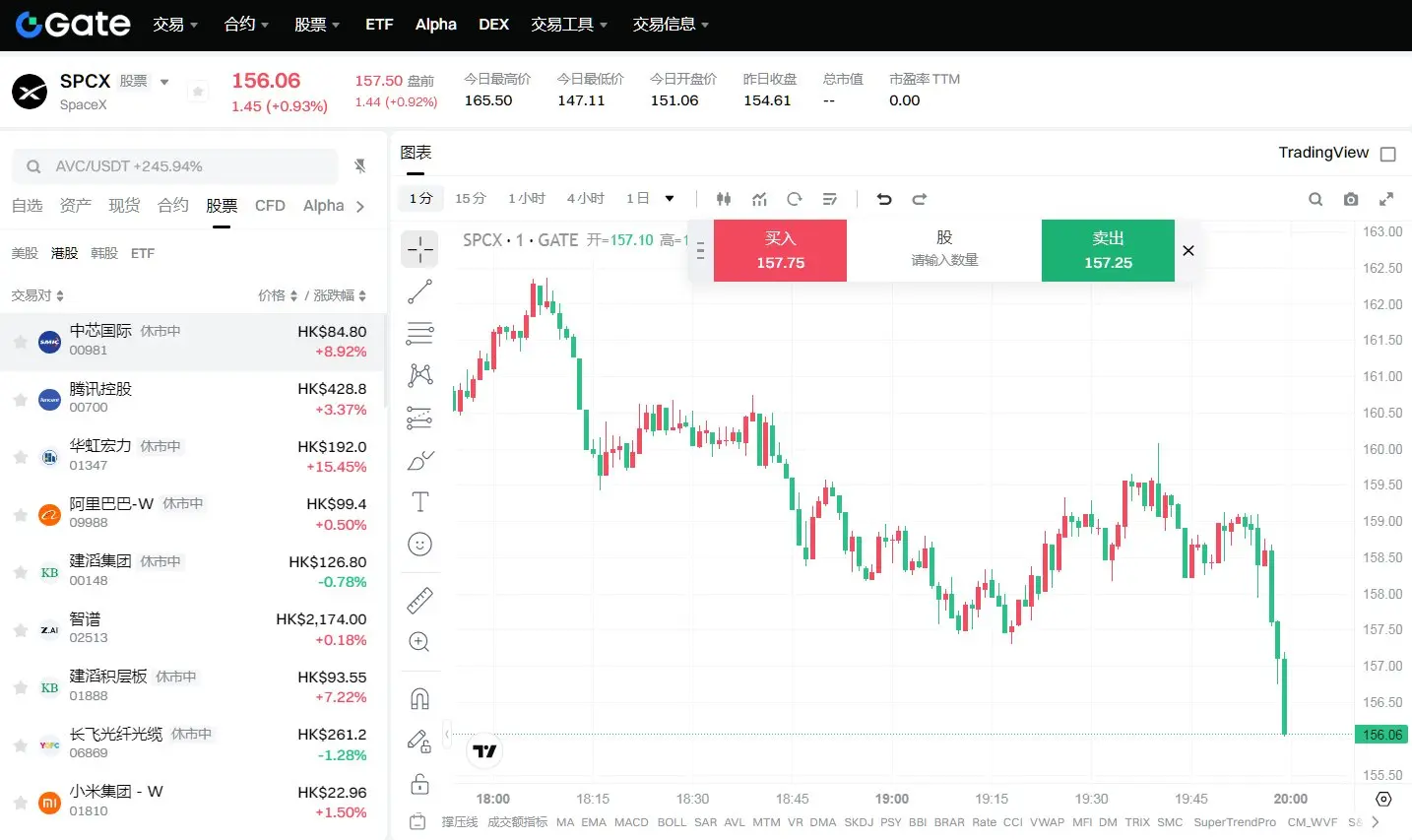
Task: Open the SPCX symbol selector dropdown arrow
Action: point(164,82)
